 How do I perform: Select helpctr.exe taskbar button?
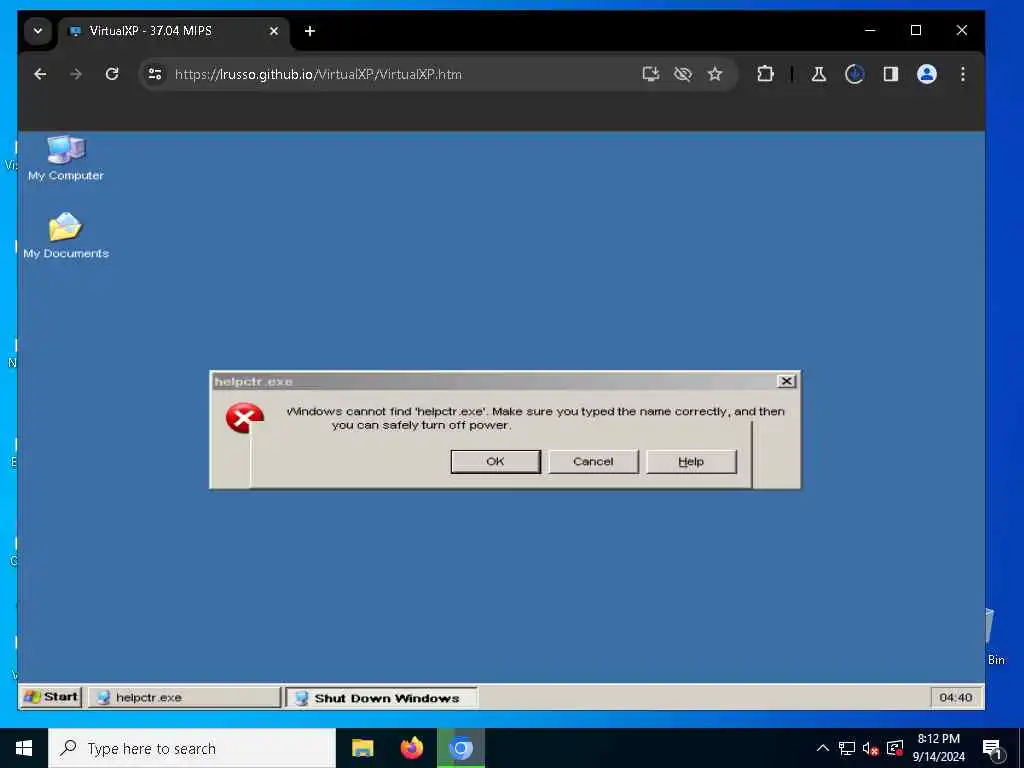click(184, 697)
